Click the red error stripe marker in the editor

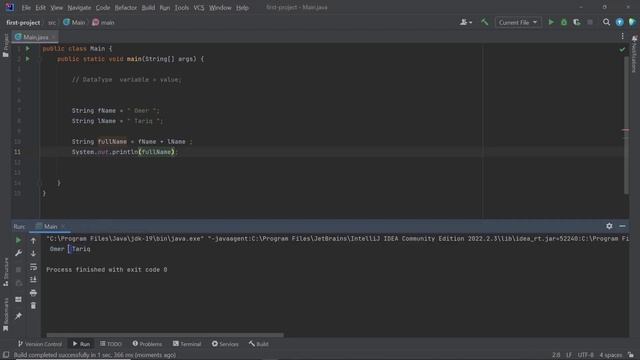click(x=625, y=130)
